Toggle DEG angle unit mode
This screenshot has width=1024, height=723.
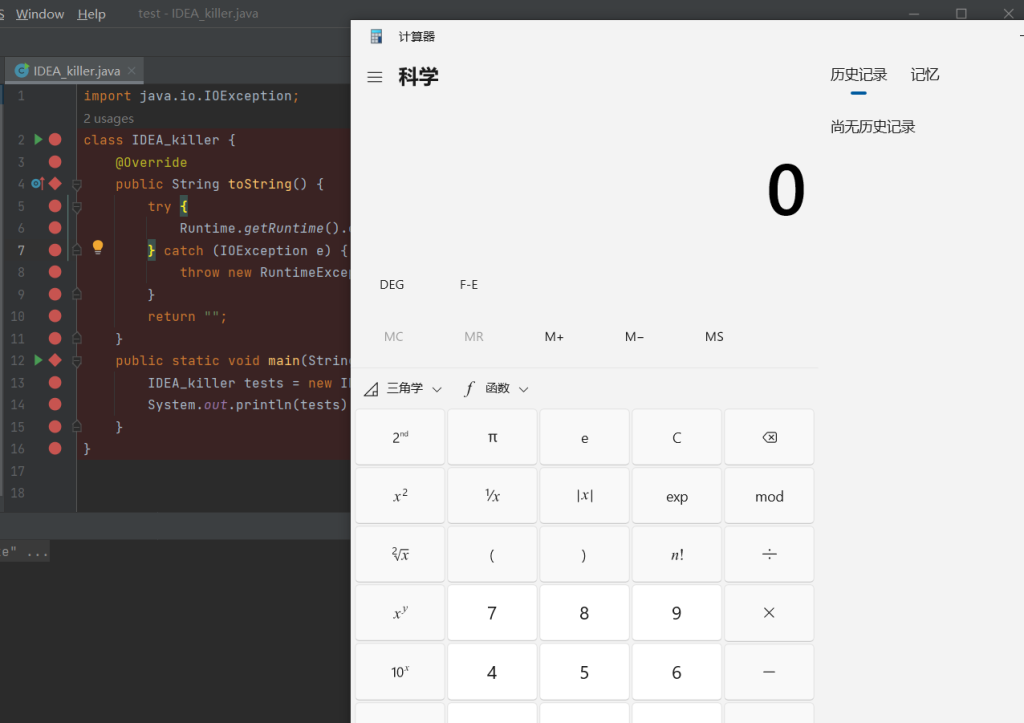(x=392, y=285)
